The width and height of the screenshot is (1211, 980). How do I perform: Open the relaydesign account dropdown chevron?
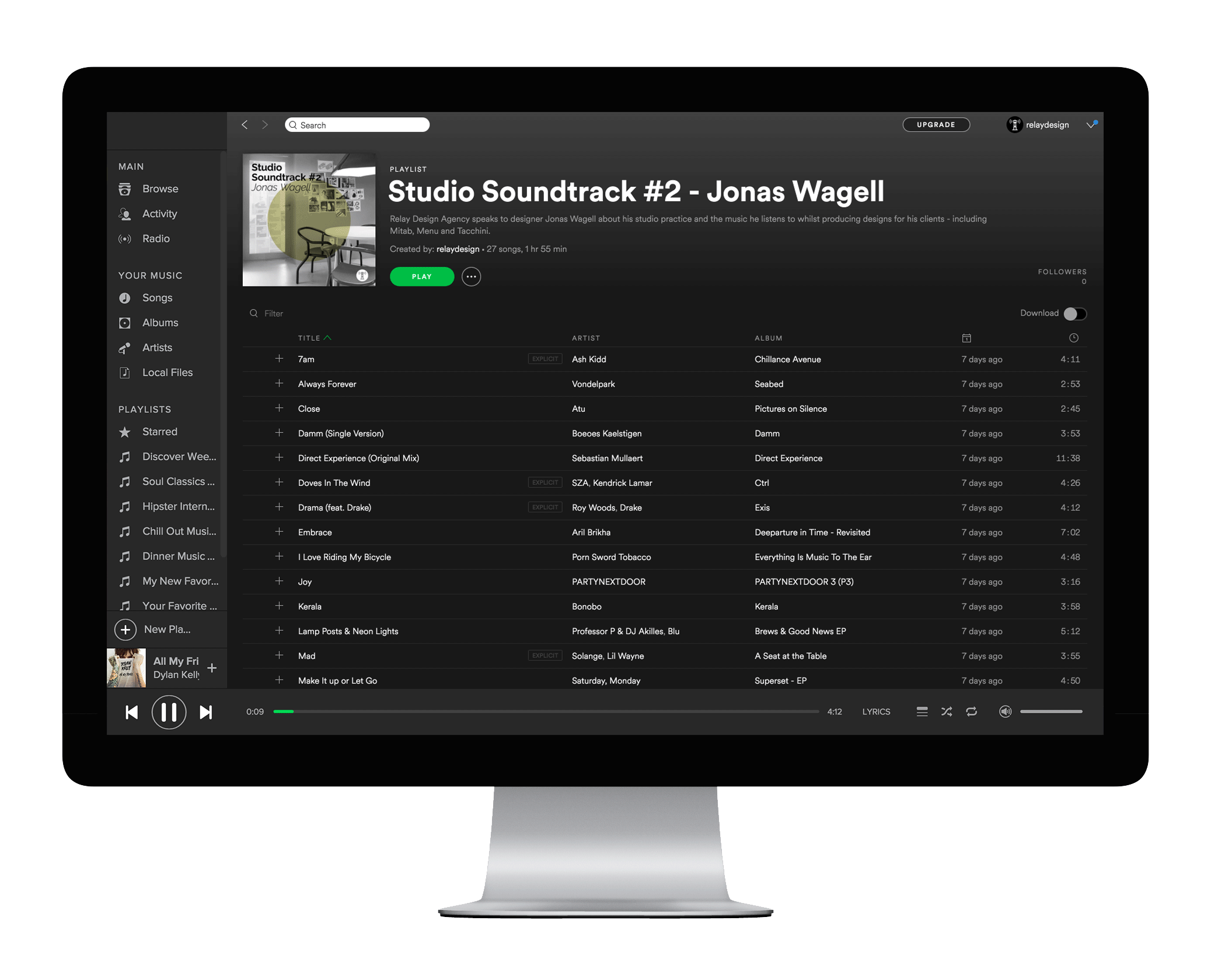click(x=1090, y=125)
